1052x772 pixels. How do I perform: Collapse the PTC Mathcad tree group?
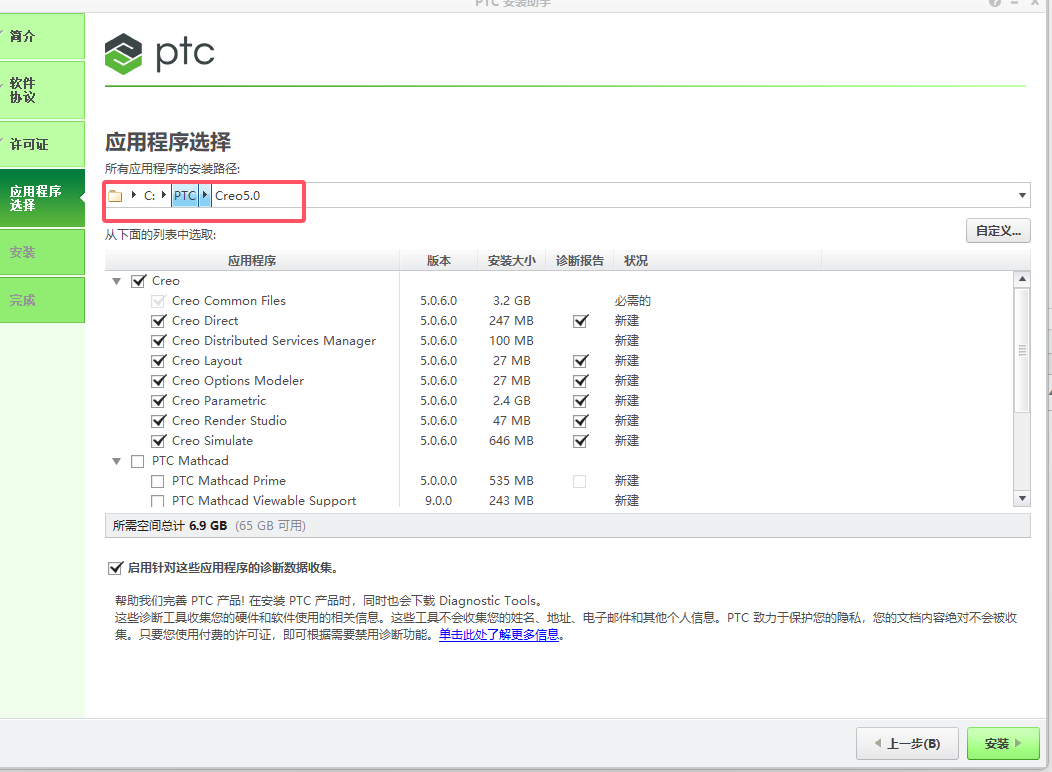click(117, 461)
